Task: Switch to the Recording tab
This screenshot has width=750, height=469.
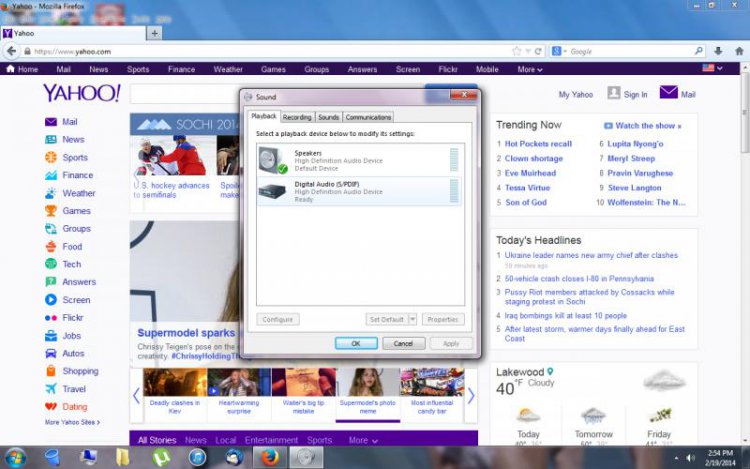Action: (x=297, y=117)
